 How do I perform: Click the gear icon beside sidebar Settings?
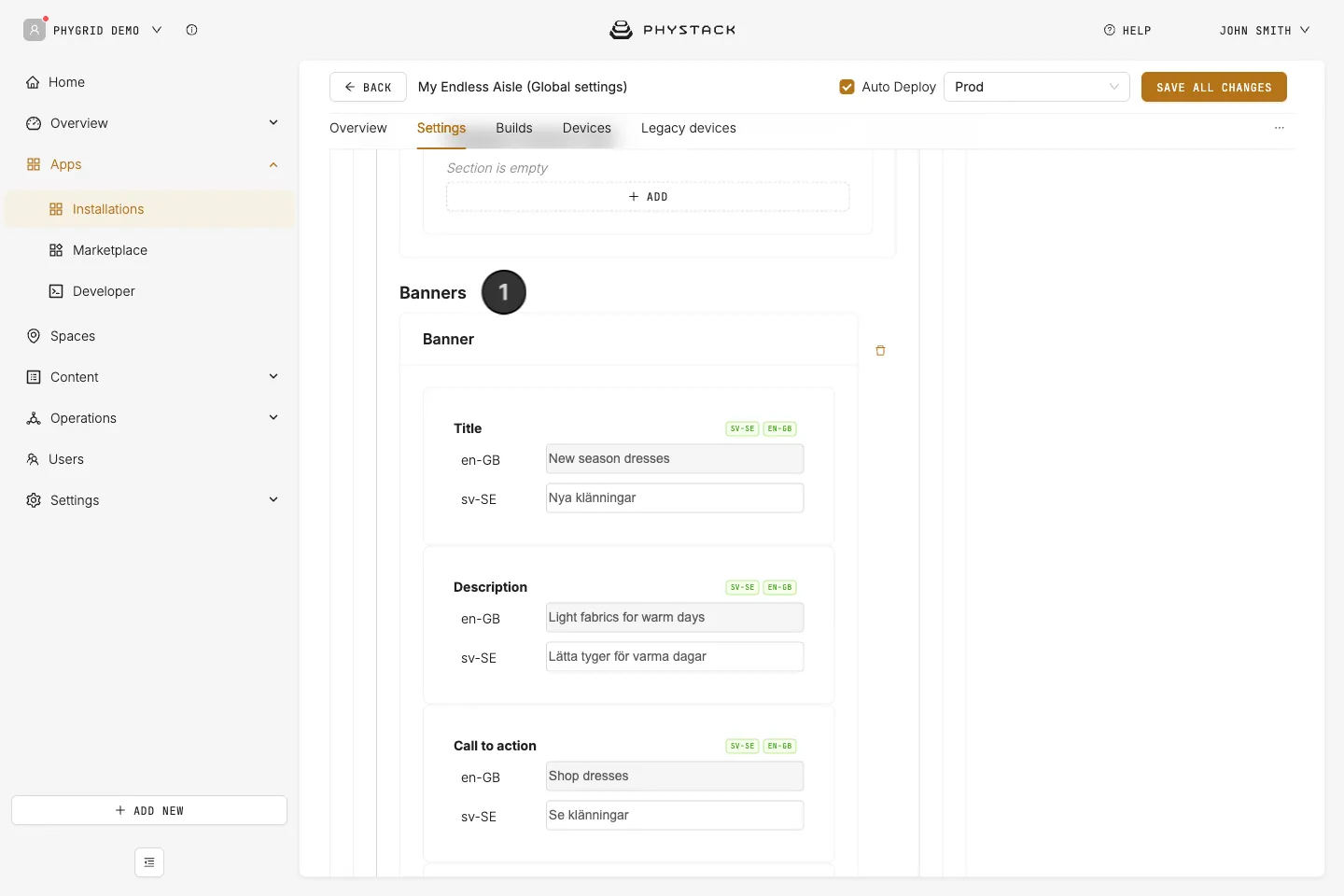(34, 500)
